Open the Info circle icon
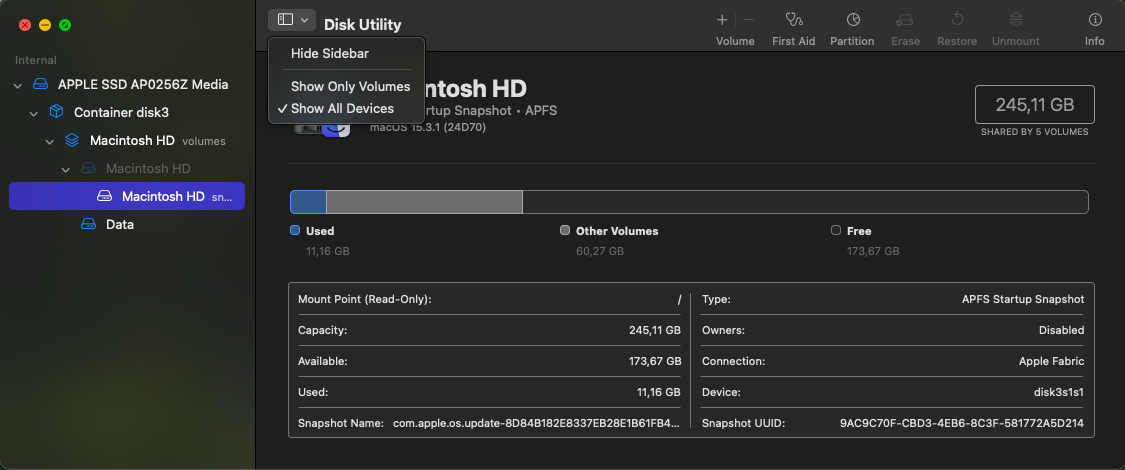This screenshot has height=470, width=1125. (1095, 20)
